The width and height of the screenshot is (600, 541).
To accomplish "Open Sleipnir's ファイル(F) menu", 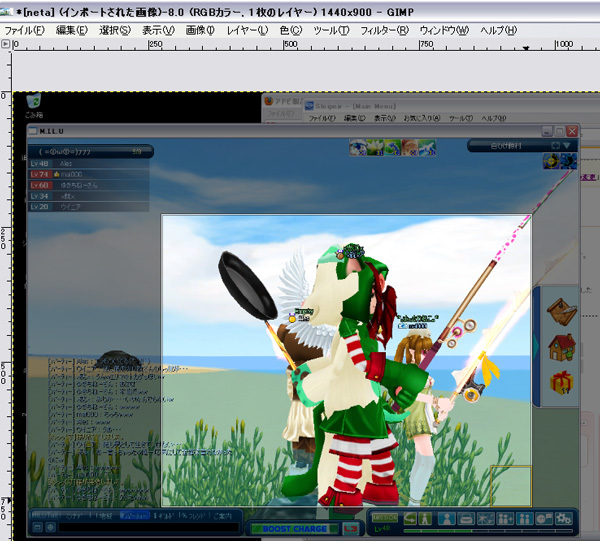I will tap(322, 118).
